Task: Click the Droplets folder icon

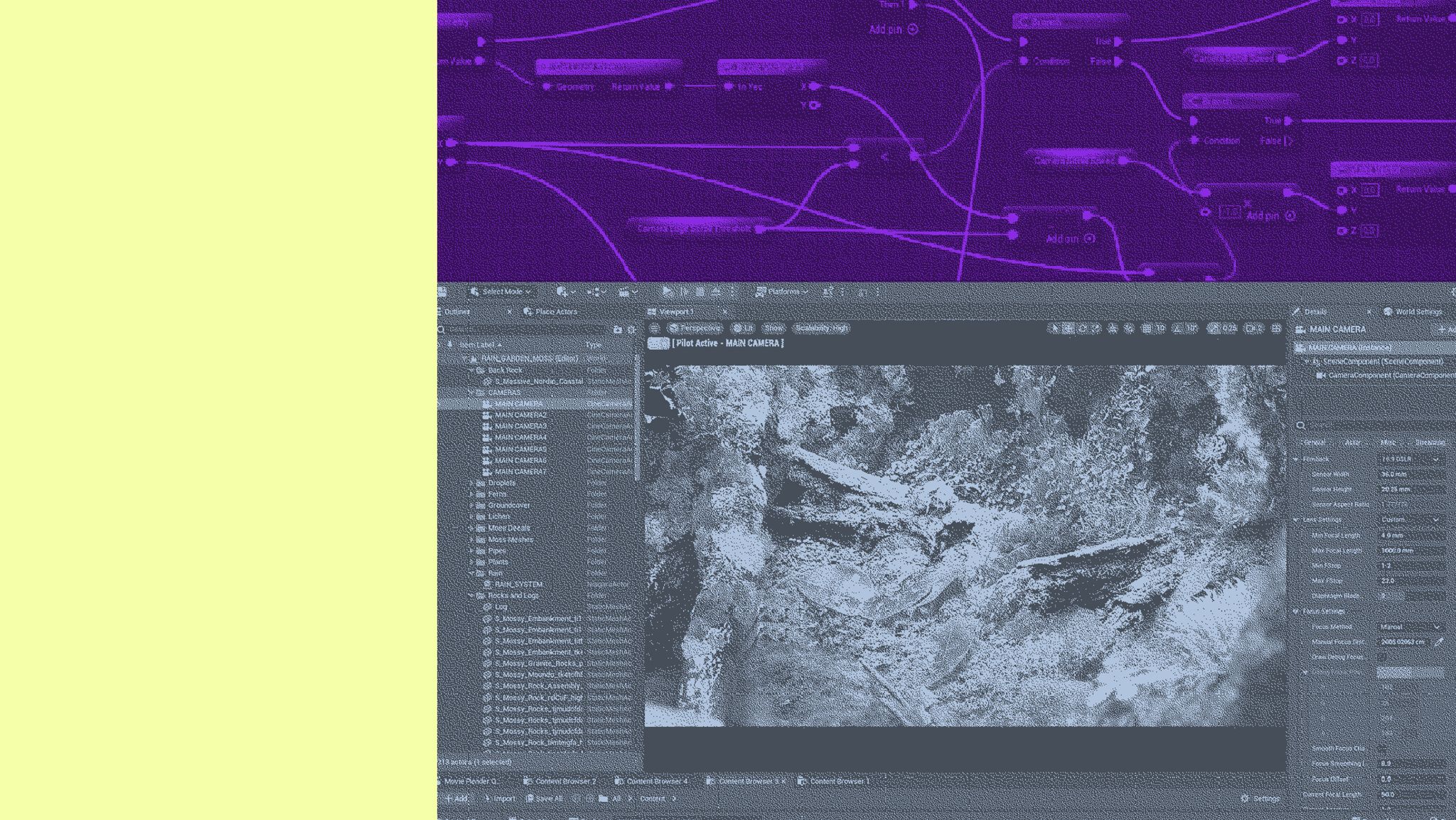Action: 481,483
